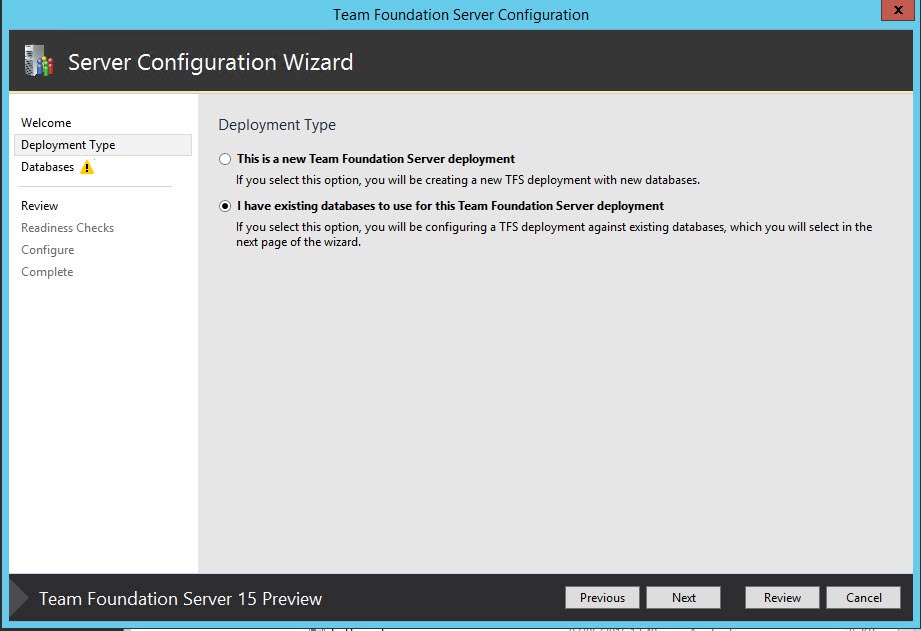Click the Team Foundation Server Configuration title bar
Image resolution: width=921 pixels, height=631 pixels.
coord(460,15)
